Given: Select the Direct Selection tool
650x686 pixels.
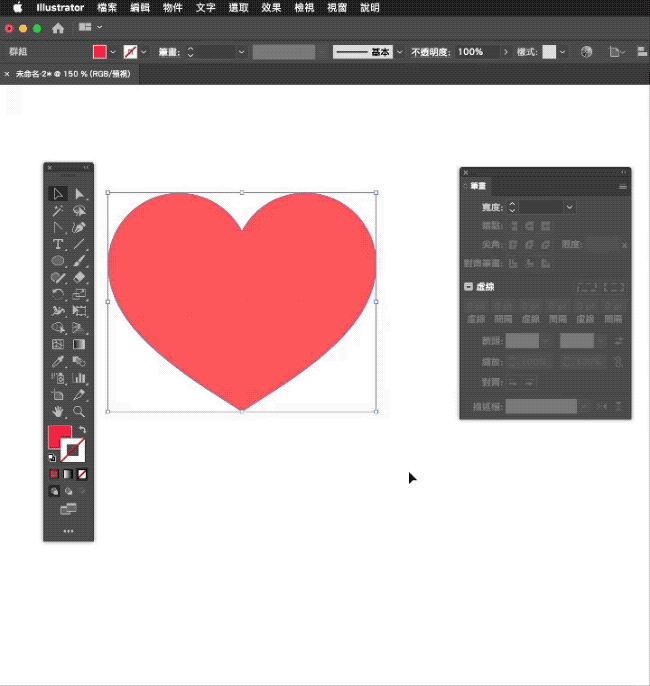Looking at the screenshot, I should tap(79, 194).
